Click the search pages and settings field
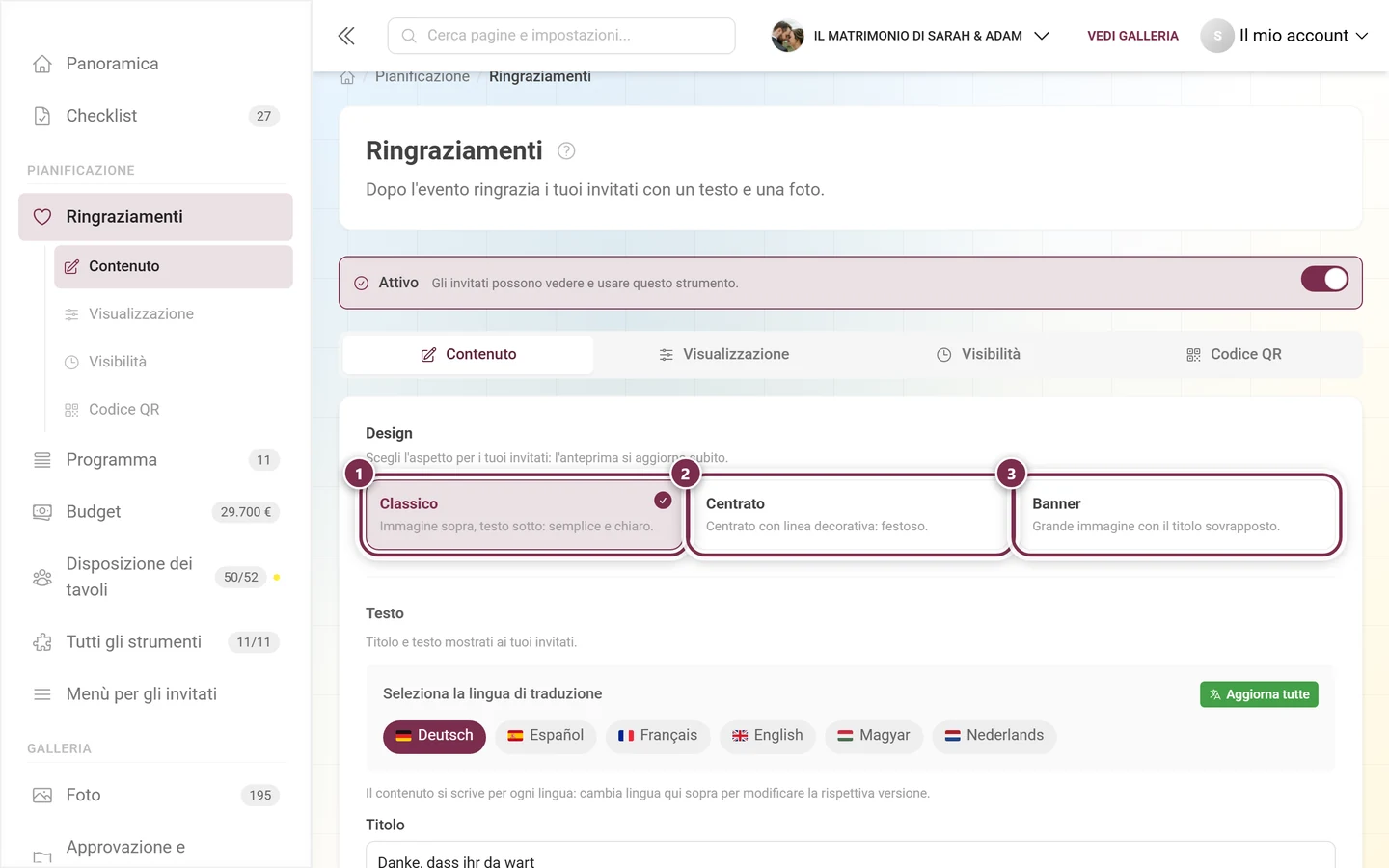 (561, 36)
